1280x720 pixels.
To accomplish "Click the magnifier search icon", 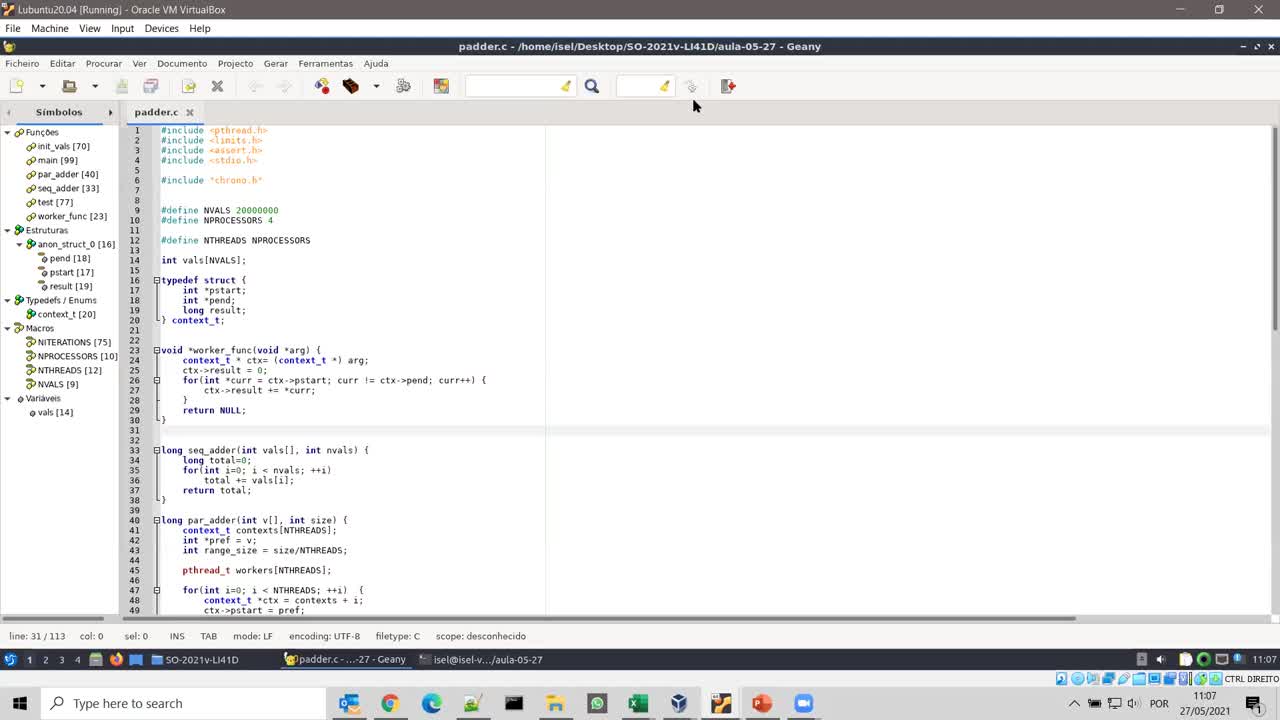I will tap(592, 86).
